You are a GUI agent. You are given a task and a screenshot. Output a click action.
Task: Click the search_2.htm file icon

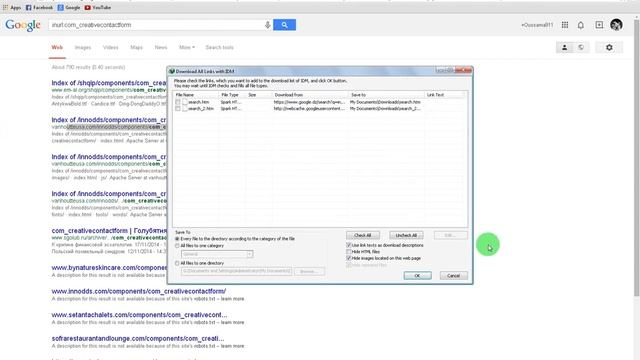(185, 109)
